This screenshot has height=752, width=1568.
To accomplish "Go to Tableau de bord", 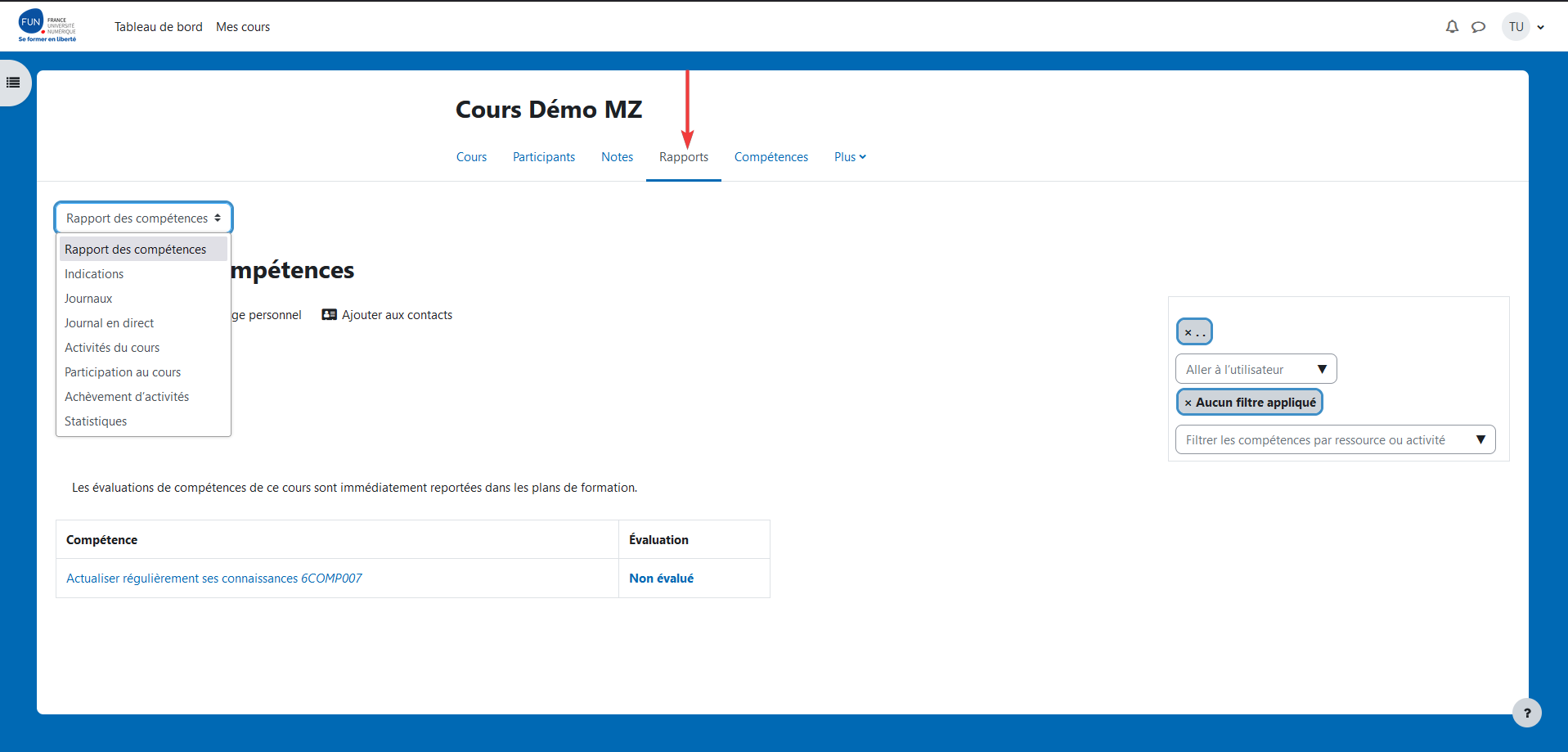I will click(158, 27).
